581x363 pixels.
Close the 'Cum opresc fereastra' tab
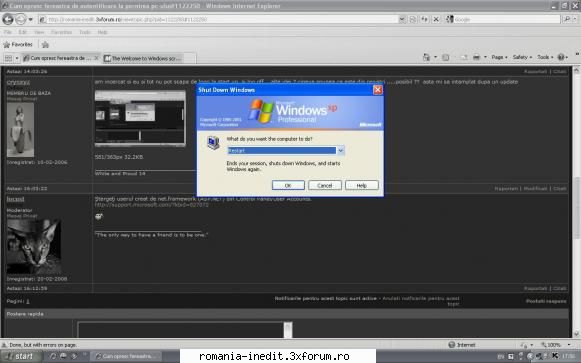pyautogui.click(x=96, y=58)
